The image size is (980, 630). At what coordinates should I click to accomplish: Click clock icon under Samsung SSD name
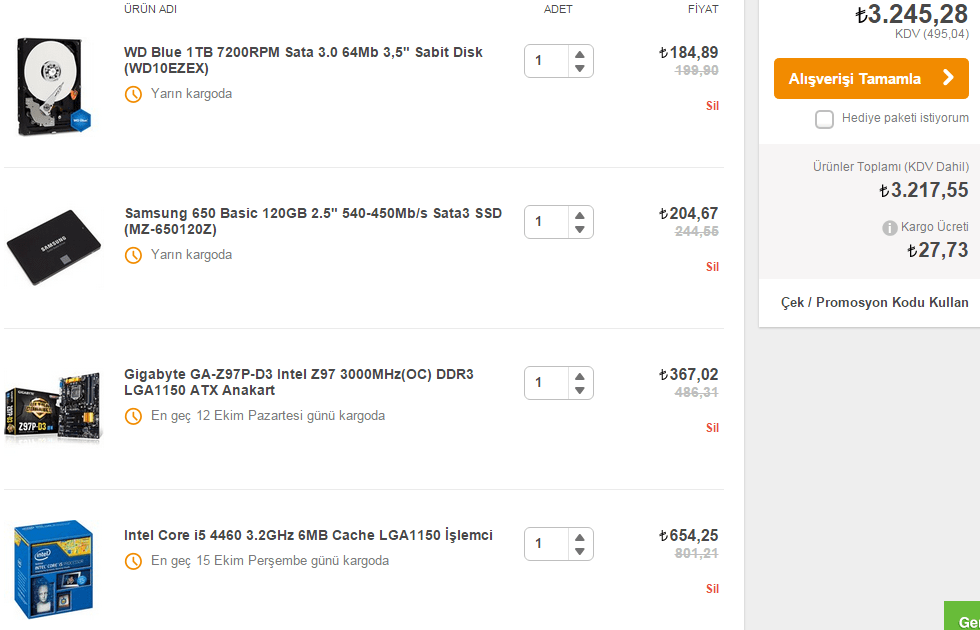133,255
